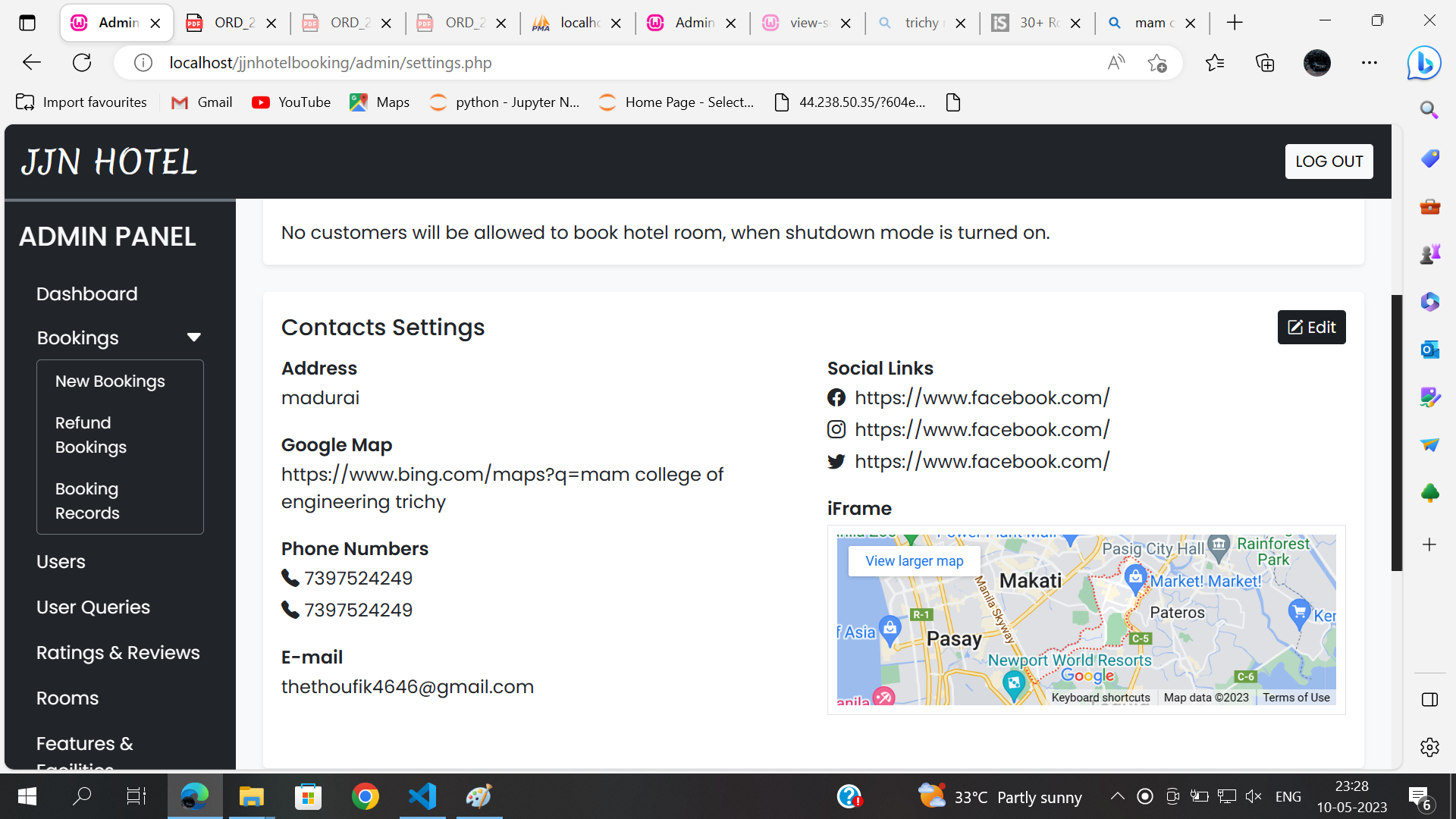Screen dimensions: 1456x819
Task: Open Outlook from the Edge sidebar
Action: [1429, 350]
